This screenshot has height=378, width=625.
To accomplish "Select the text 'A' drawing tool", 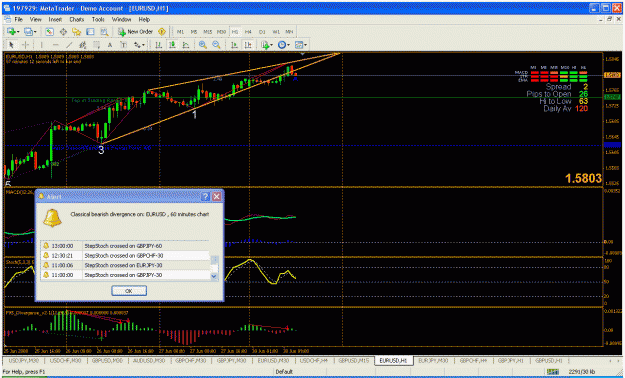I will point(110,45).
